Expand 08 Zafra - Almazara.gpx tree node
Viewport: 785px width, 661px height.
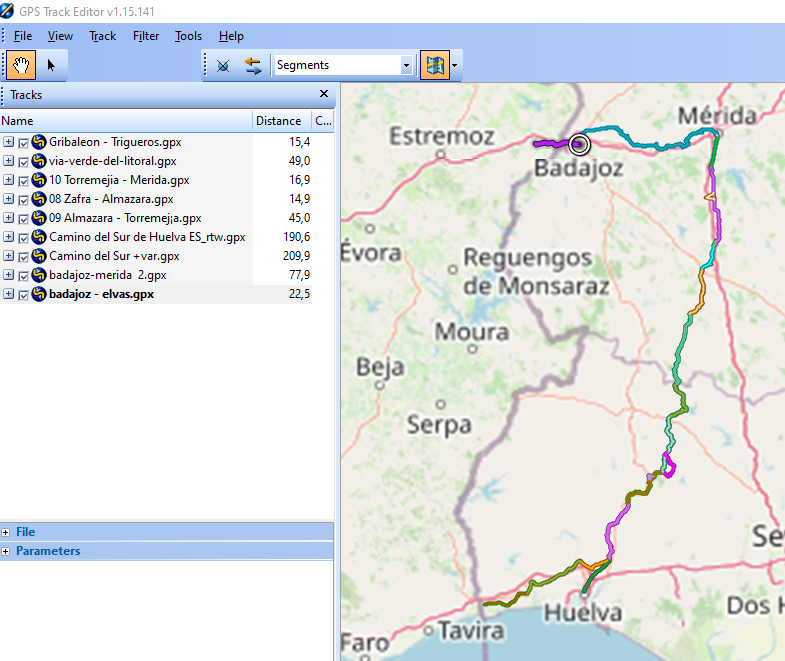pyautogui.click(x=8, y=199)
